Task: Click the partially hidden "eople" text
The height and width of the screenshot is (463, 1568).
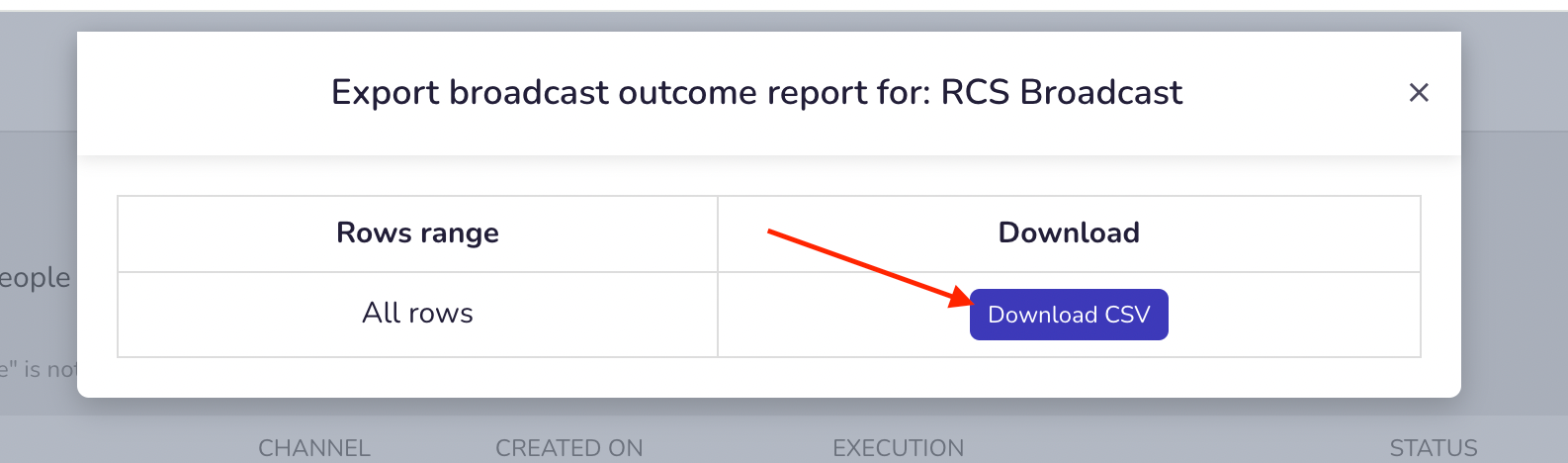Action: coord(36,278)
